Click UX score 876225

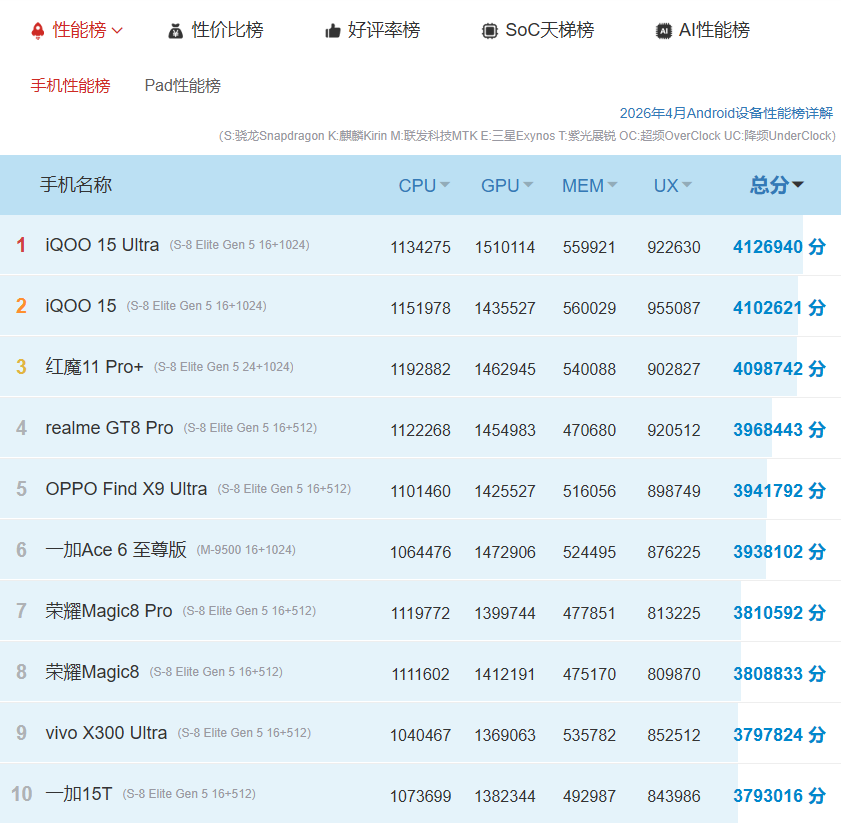coord(674,553)
